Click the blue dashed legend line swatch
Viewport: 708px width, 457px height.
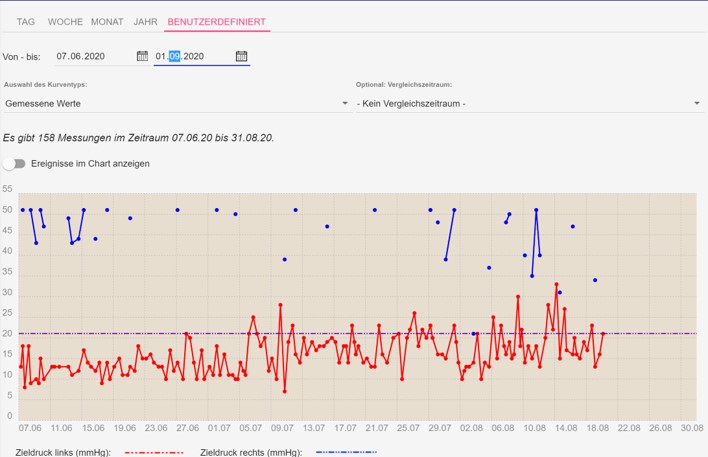point(346,452)
